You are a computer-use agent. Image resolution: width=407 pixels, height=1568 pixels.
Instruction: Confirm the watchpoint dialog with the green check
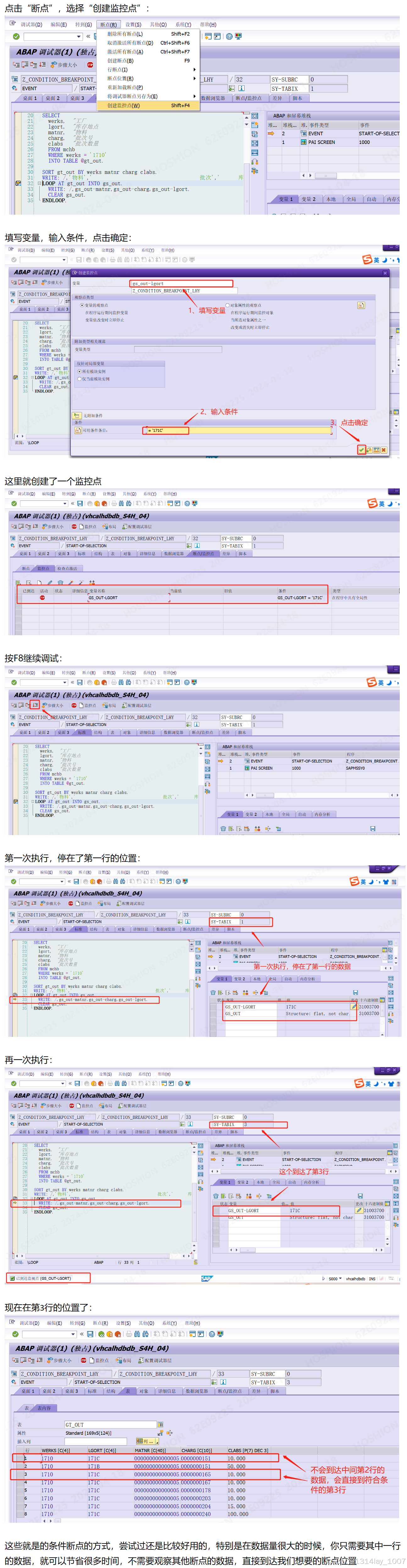[x=361, y=450]
